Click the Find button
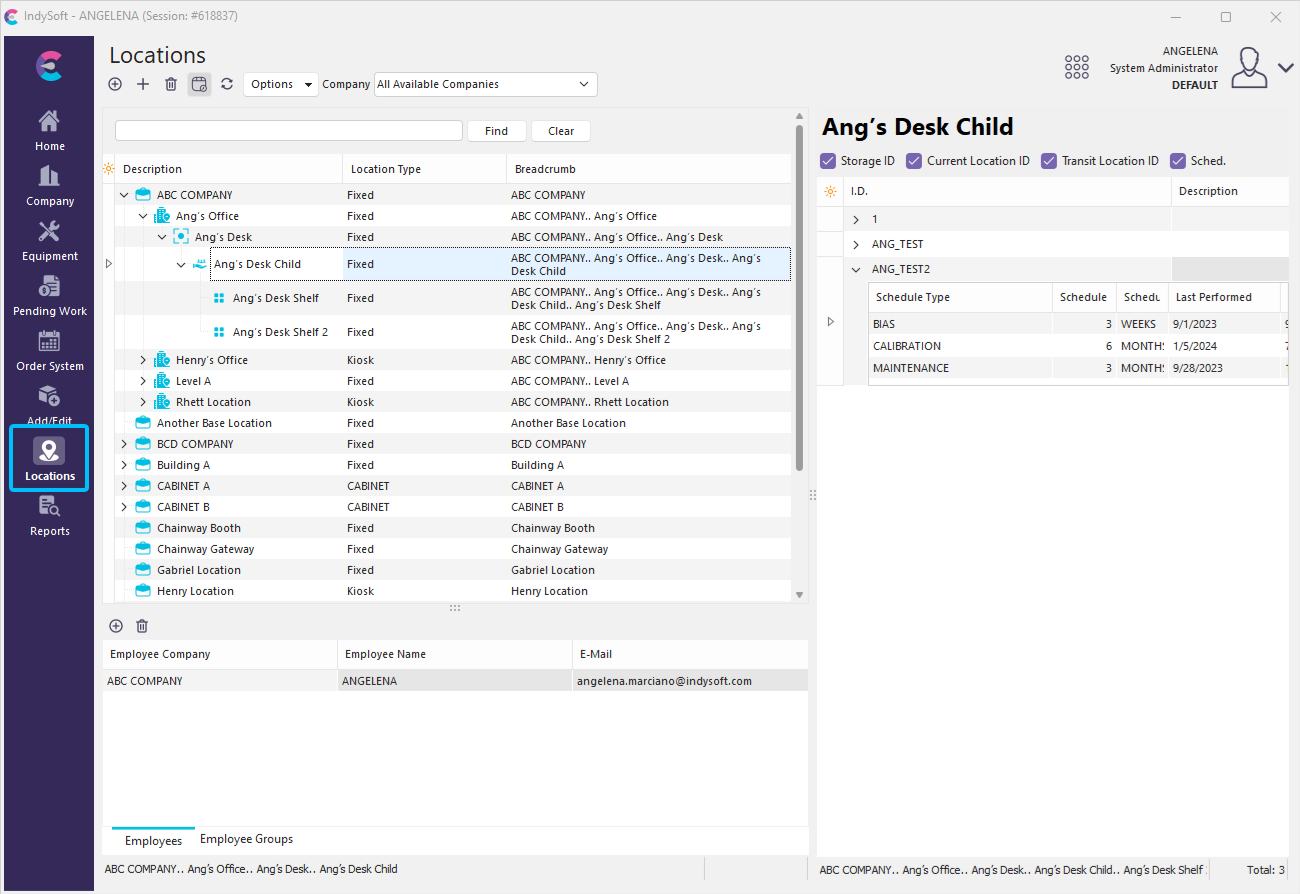 496,131
